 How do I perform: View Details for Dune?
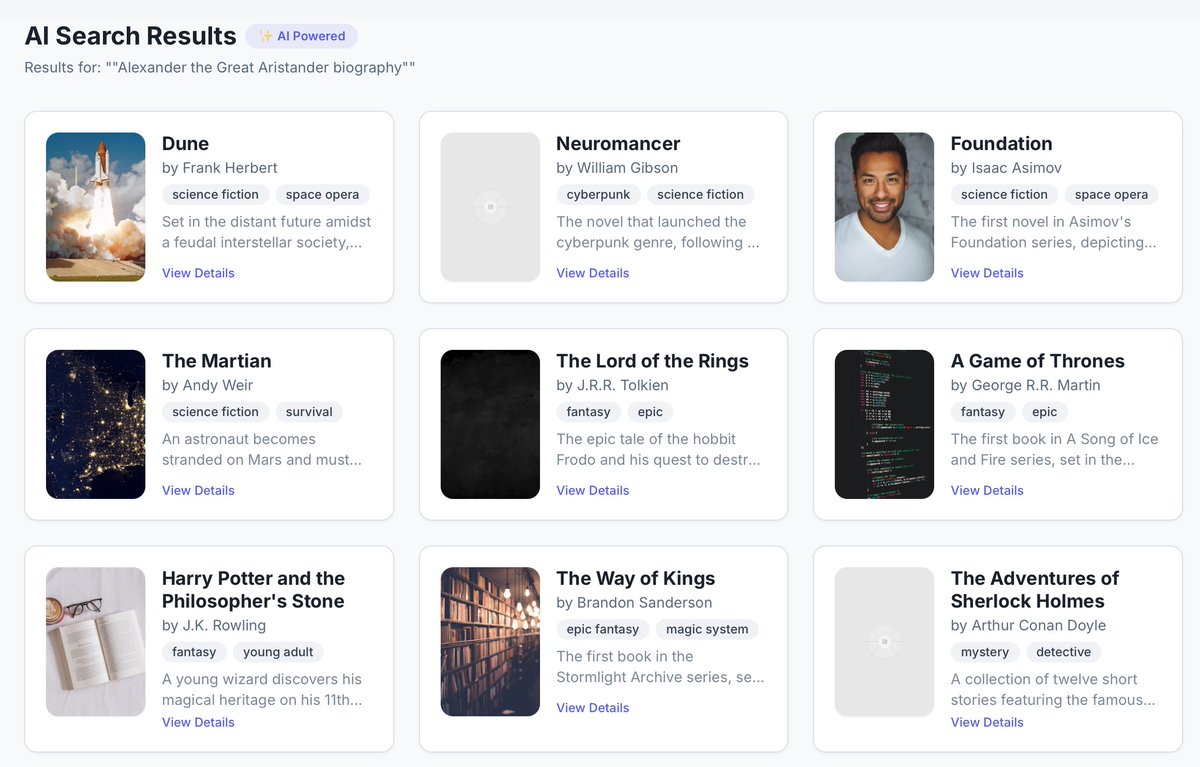pos(198,273)
